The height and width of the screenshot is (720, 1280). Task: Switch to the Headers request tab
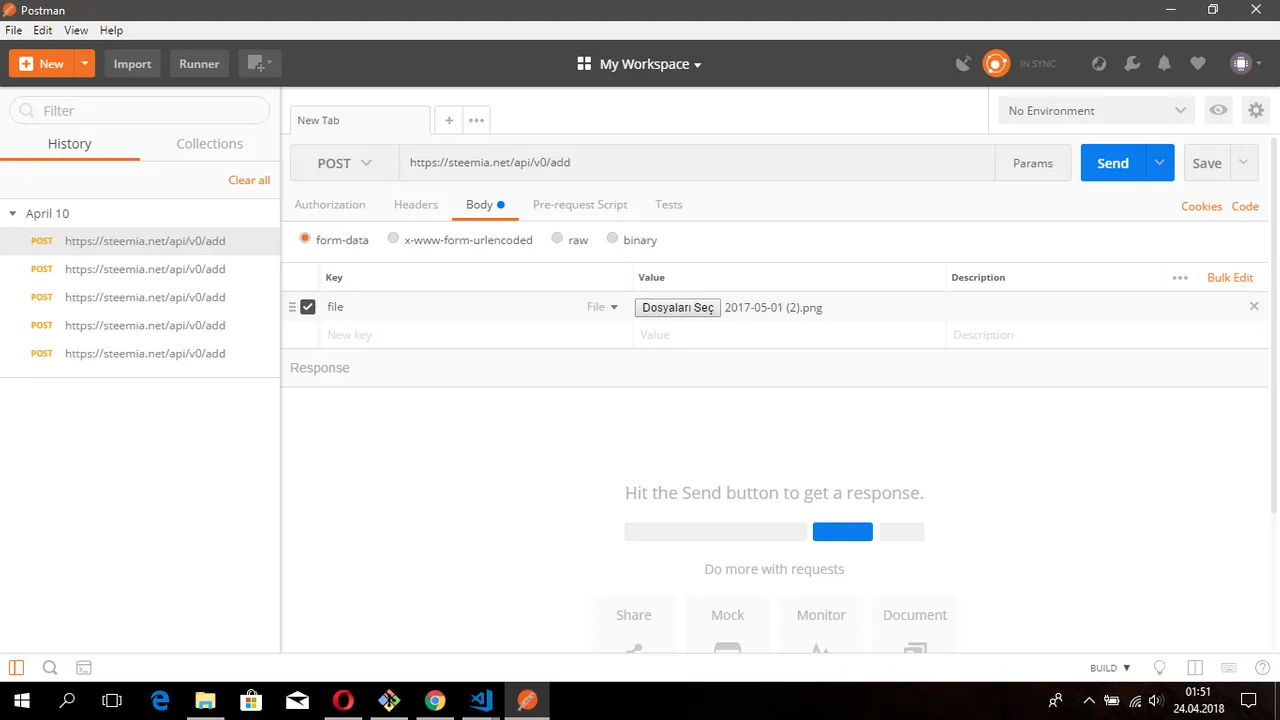click(416, 204)
